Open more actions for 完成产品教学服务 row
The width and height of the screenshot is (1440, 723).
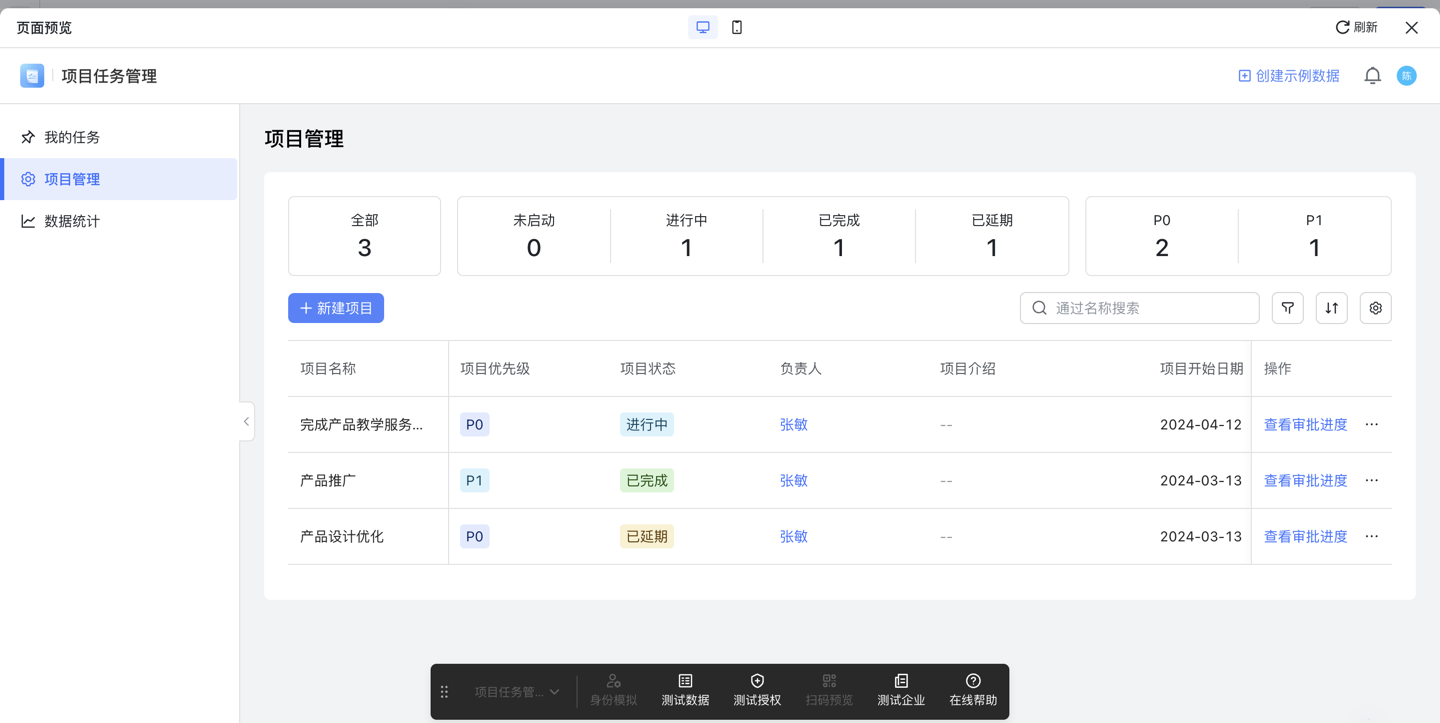point(1372,425)
